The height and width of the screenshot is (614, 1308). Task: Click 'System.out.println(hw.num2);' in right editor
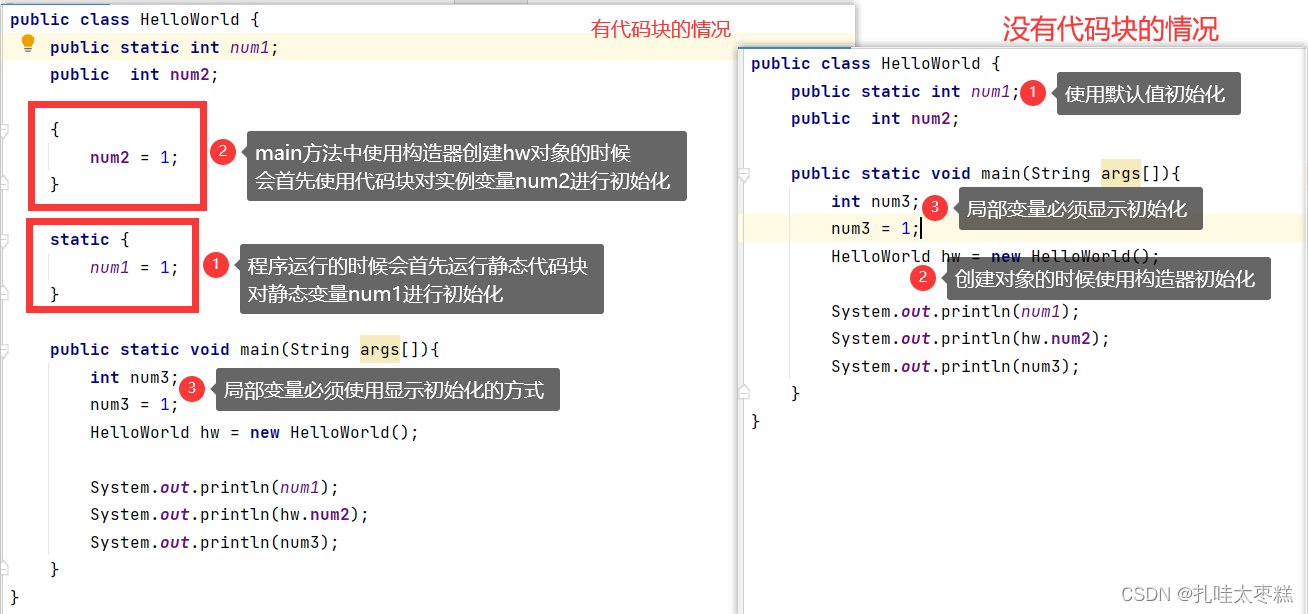tap(970, 339)
